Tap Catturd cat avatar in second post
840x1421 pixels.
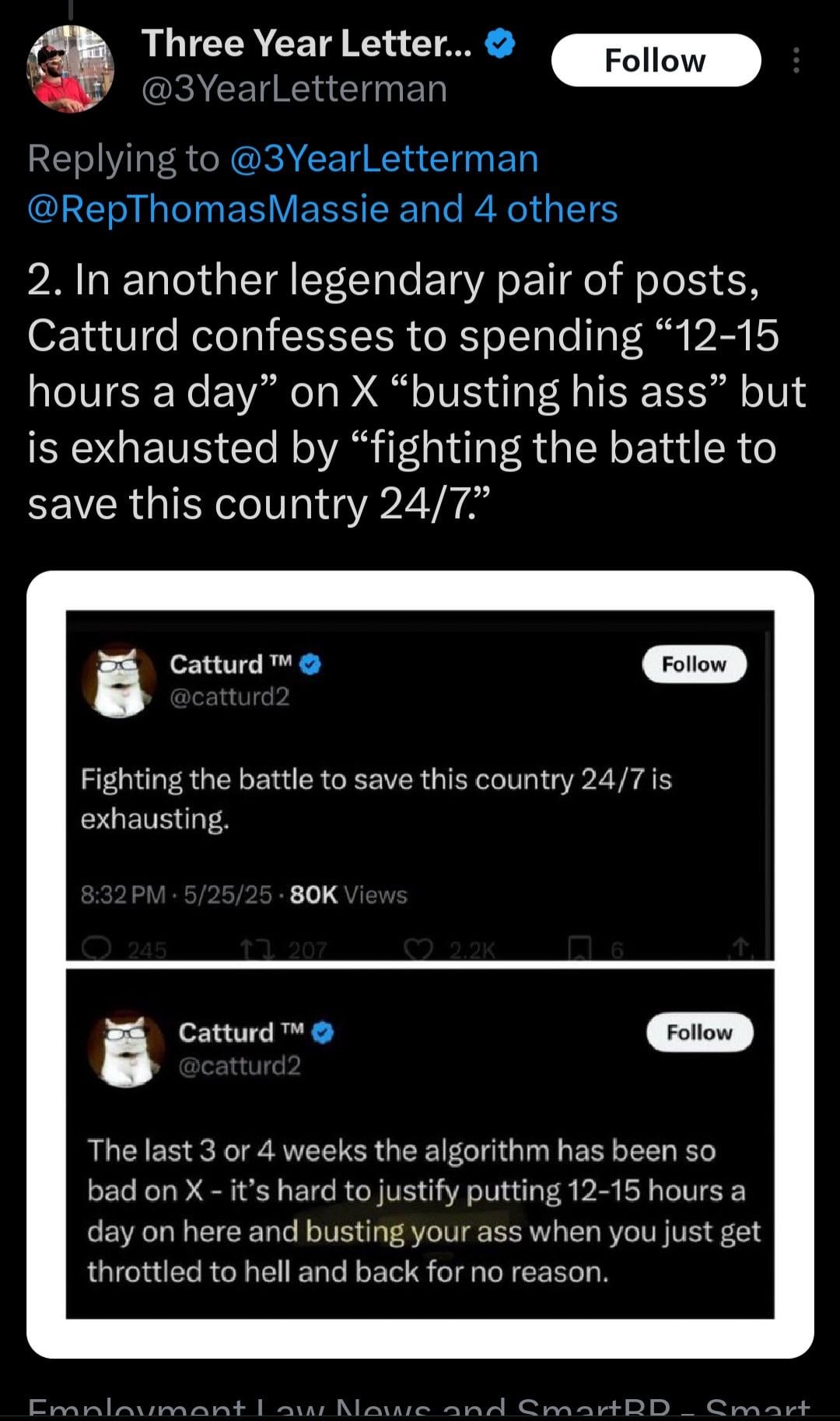(x=126, y=1049)
